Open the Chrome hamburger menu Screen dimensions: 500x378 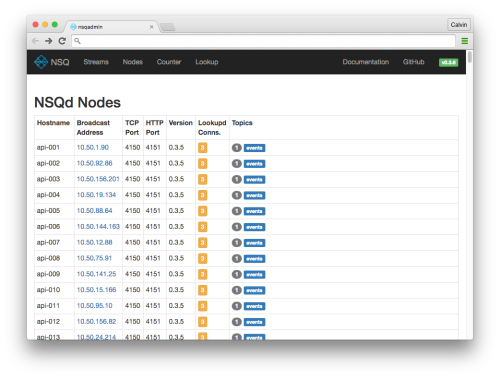tap(464, 41)
